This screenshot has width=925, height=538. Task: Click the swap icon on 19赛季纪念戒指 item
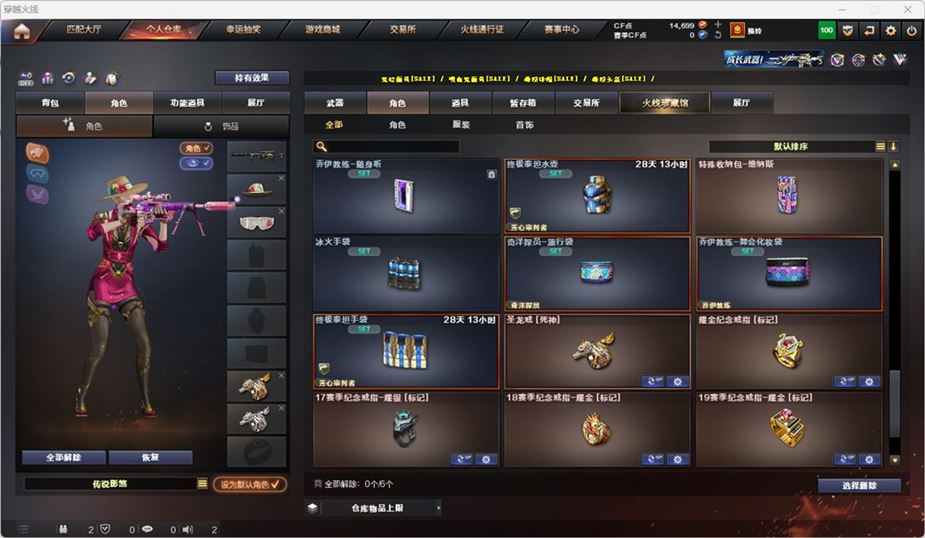[846, 459]
